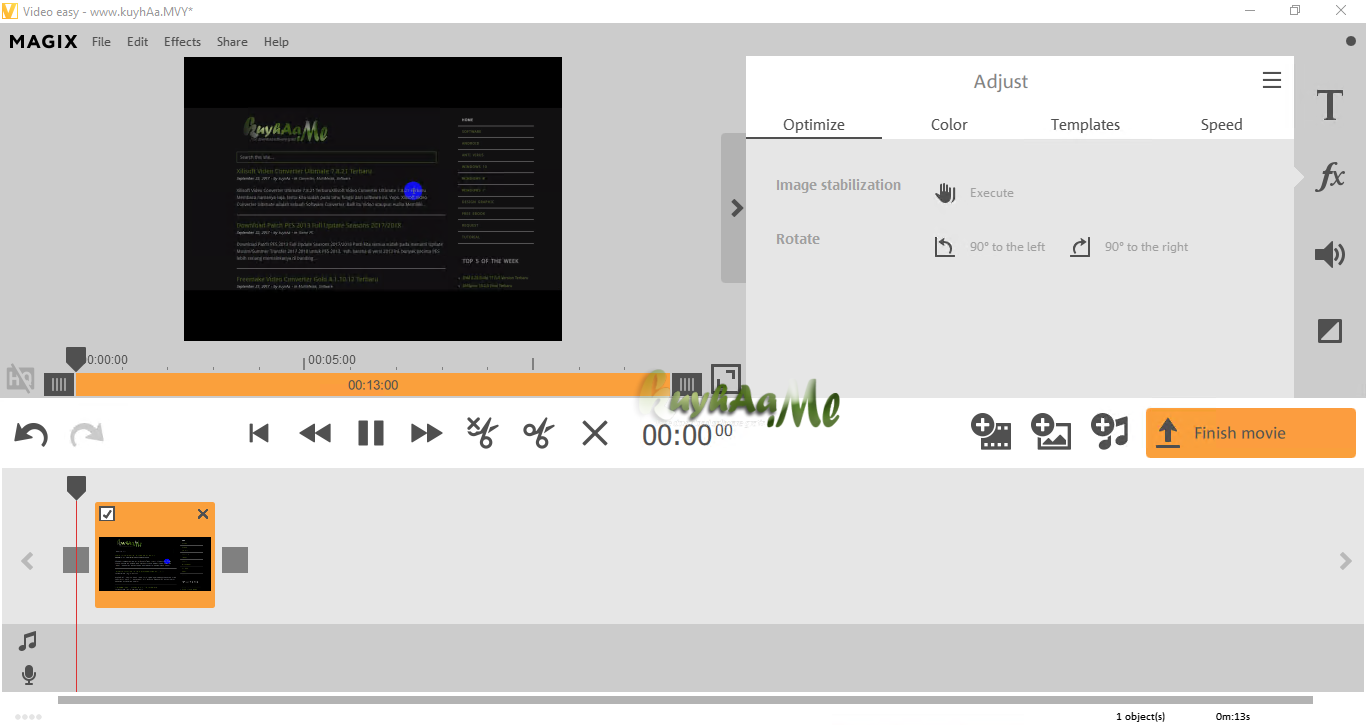Restore down the application window
The image size is (1366, 728).
pos(1295,10)
